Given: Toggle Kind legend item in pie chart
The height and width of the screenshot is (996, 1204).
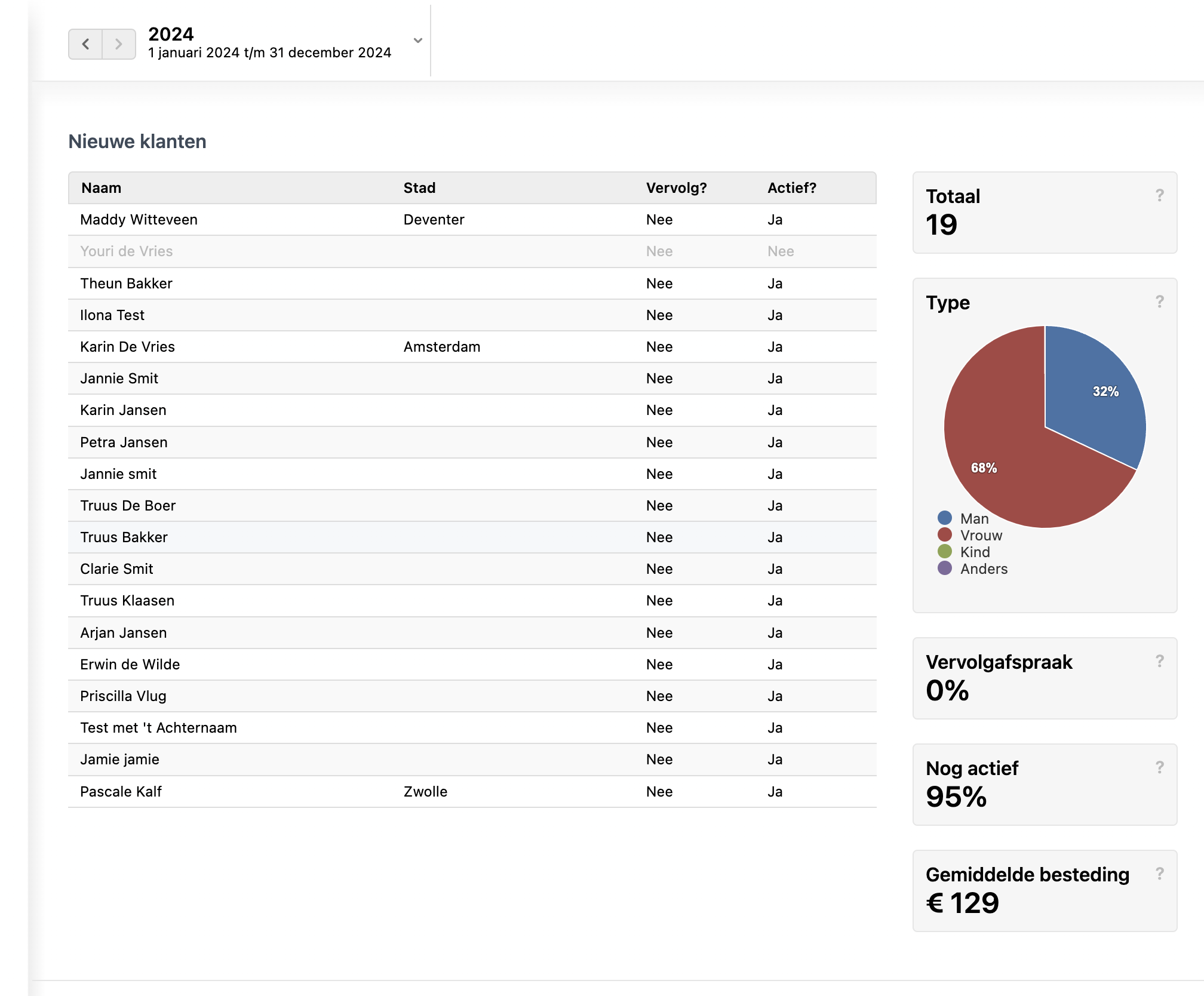Looking at the screenshot, I should (975, 552).
